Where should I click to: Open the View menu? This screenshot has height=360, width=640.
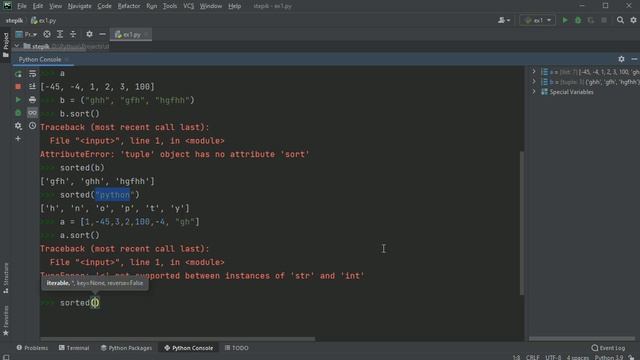pos(56,6)
